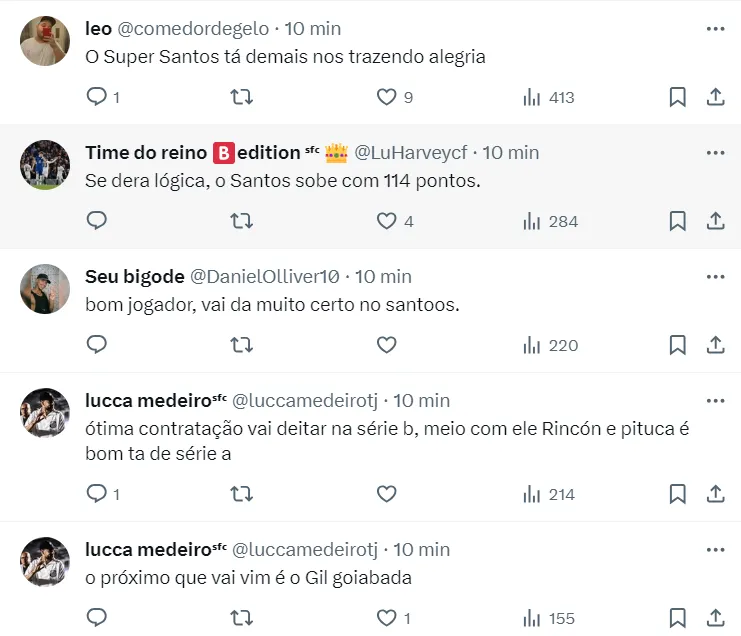This screenshot has height=636, width=741.
Task: Like the tweet about 114 pontos
Action: tap(386, 221)
